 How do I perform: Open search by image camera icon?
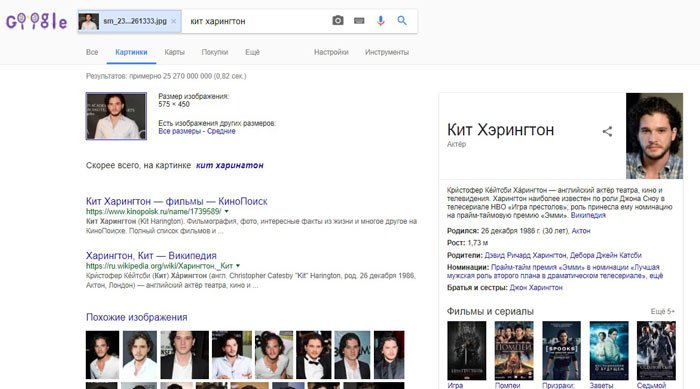tap(338, 21)
